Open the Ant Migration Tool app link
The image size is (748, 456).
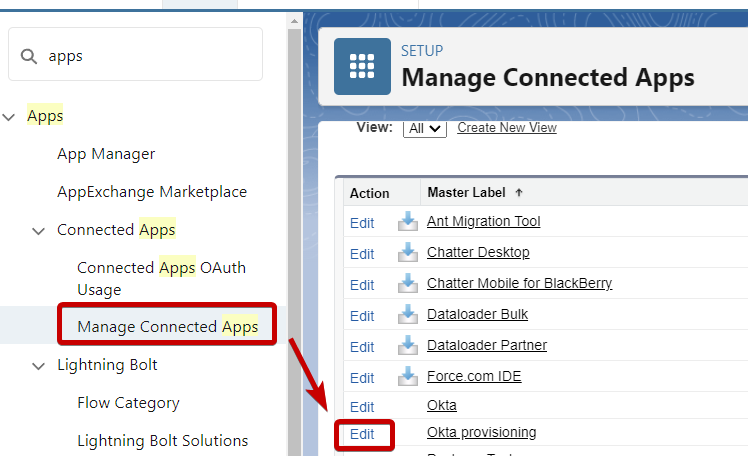tap(483, 221)
